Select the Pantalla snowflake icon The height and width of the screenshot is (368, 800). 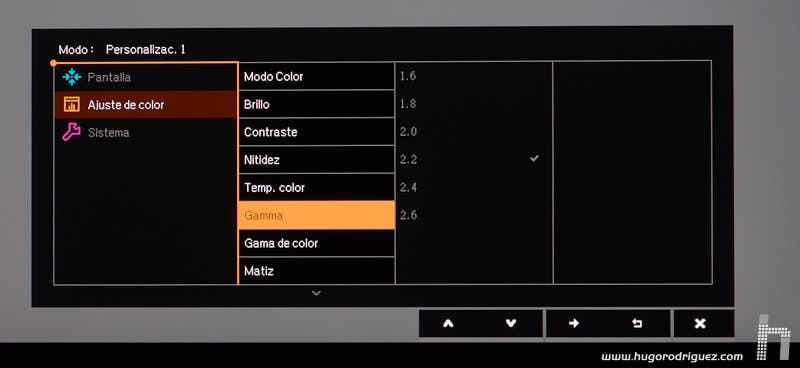(x=72, y=77)
